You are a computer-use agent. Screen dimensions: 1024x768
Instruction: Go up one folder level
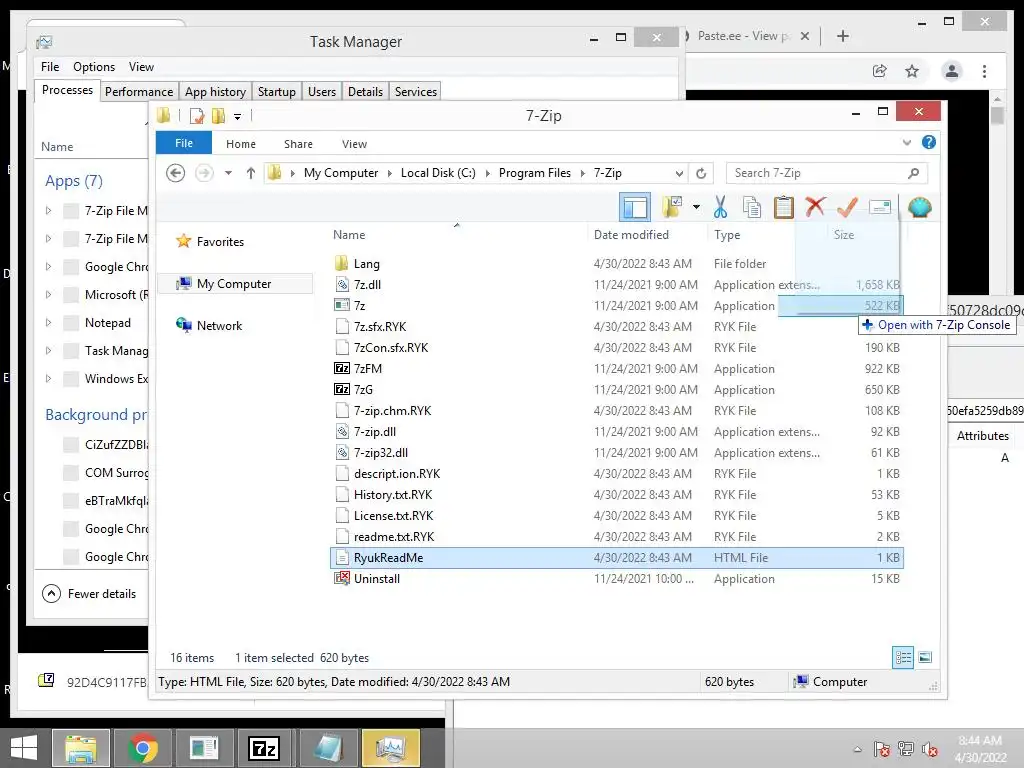tap(251, 173)
